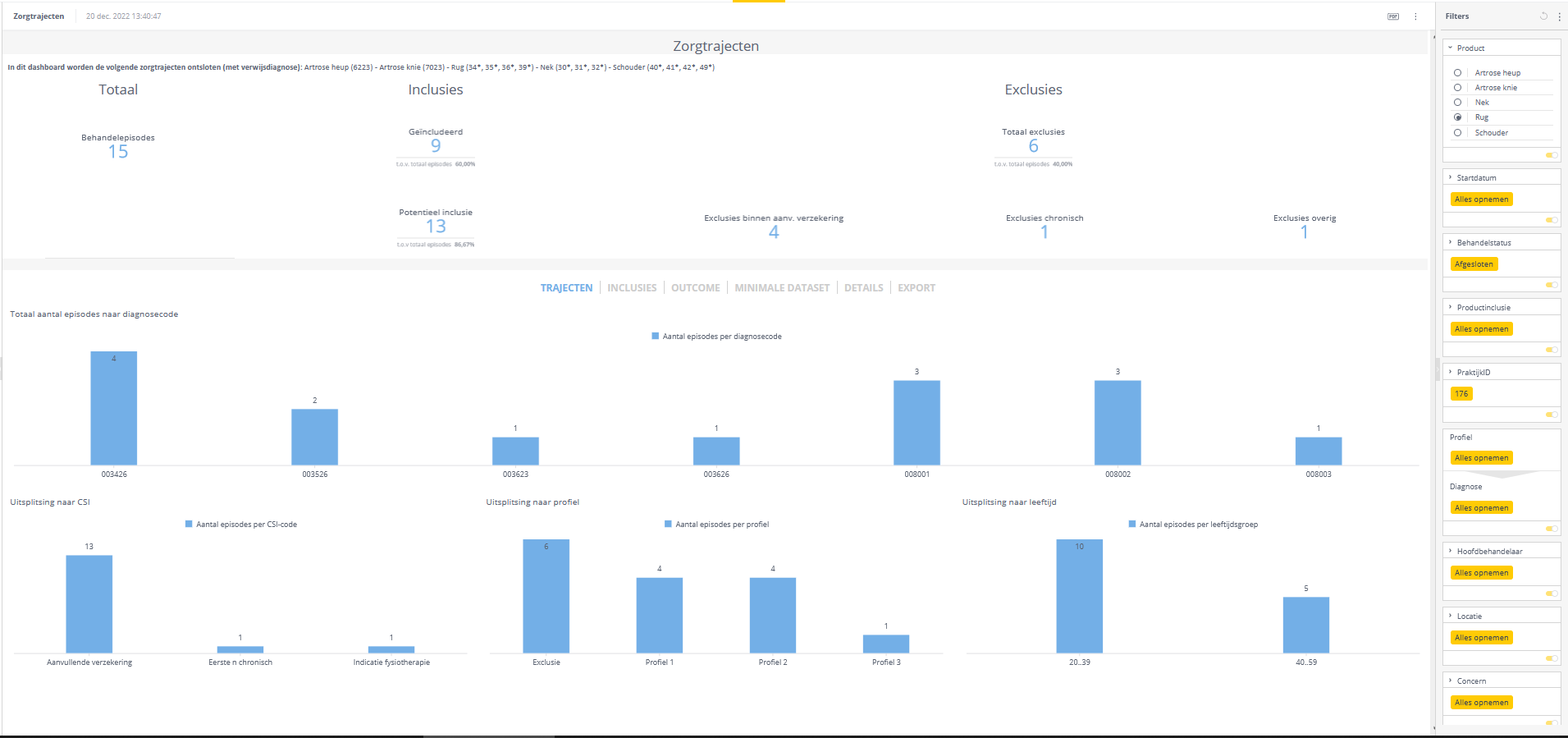
Task: Select the 40..59 age group bar
Action: point(1306,626)
